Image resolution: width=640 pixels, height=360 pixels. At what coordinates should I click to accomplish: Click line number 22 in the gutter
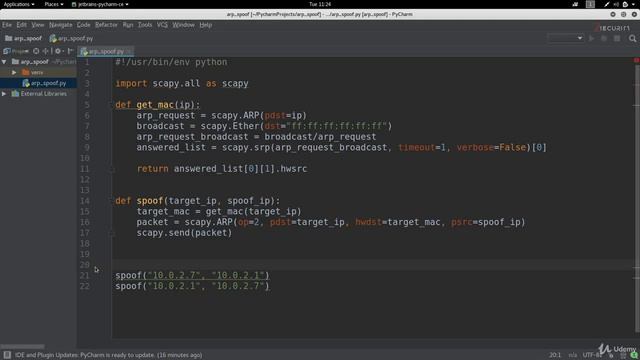pyautogui.click(x=84, y=286)
